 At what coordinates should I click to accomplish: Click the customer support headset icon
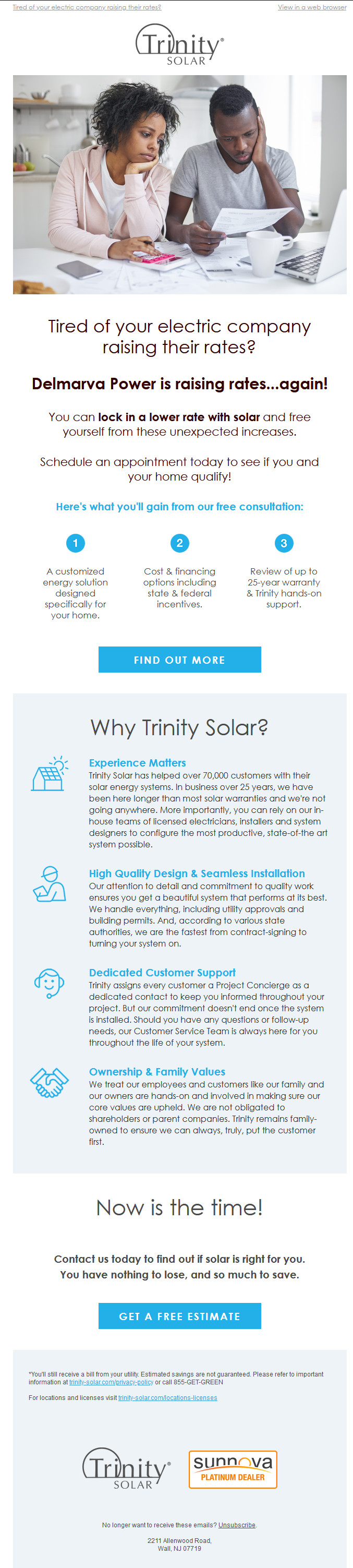click(x=50, y=983)
